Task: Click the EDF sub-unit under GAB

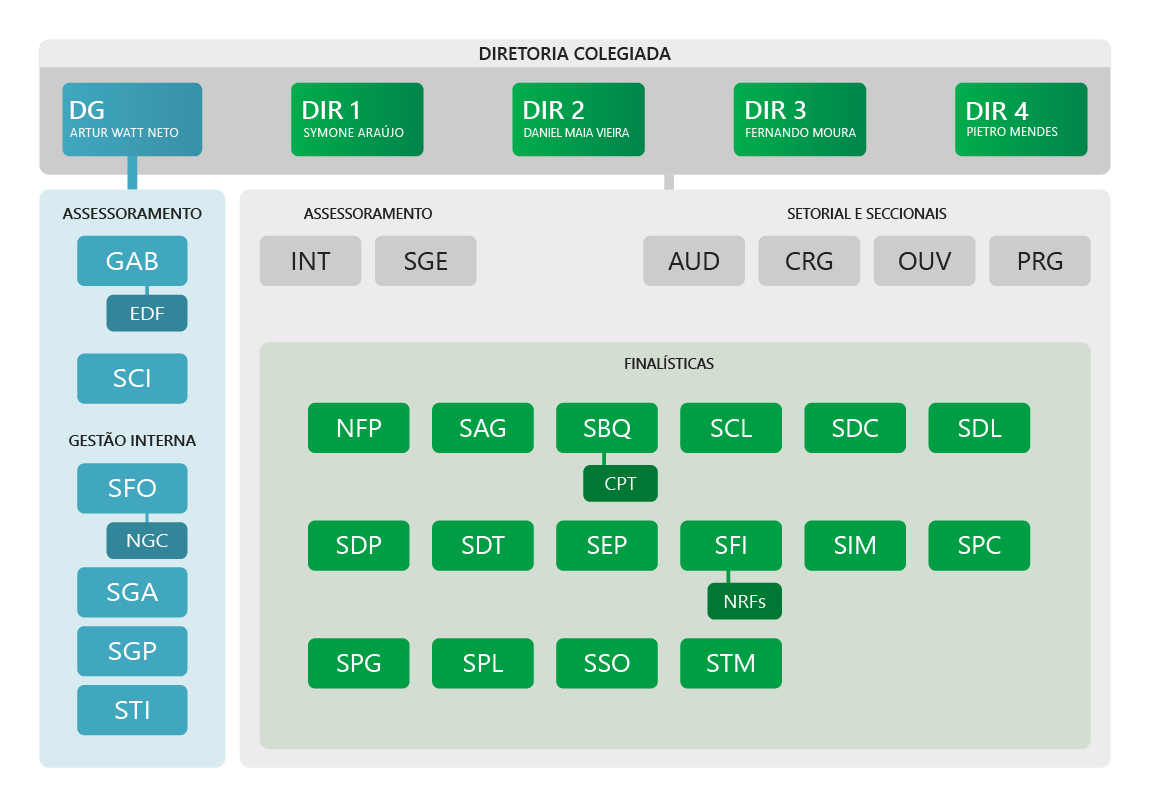Action: (147, 314)
